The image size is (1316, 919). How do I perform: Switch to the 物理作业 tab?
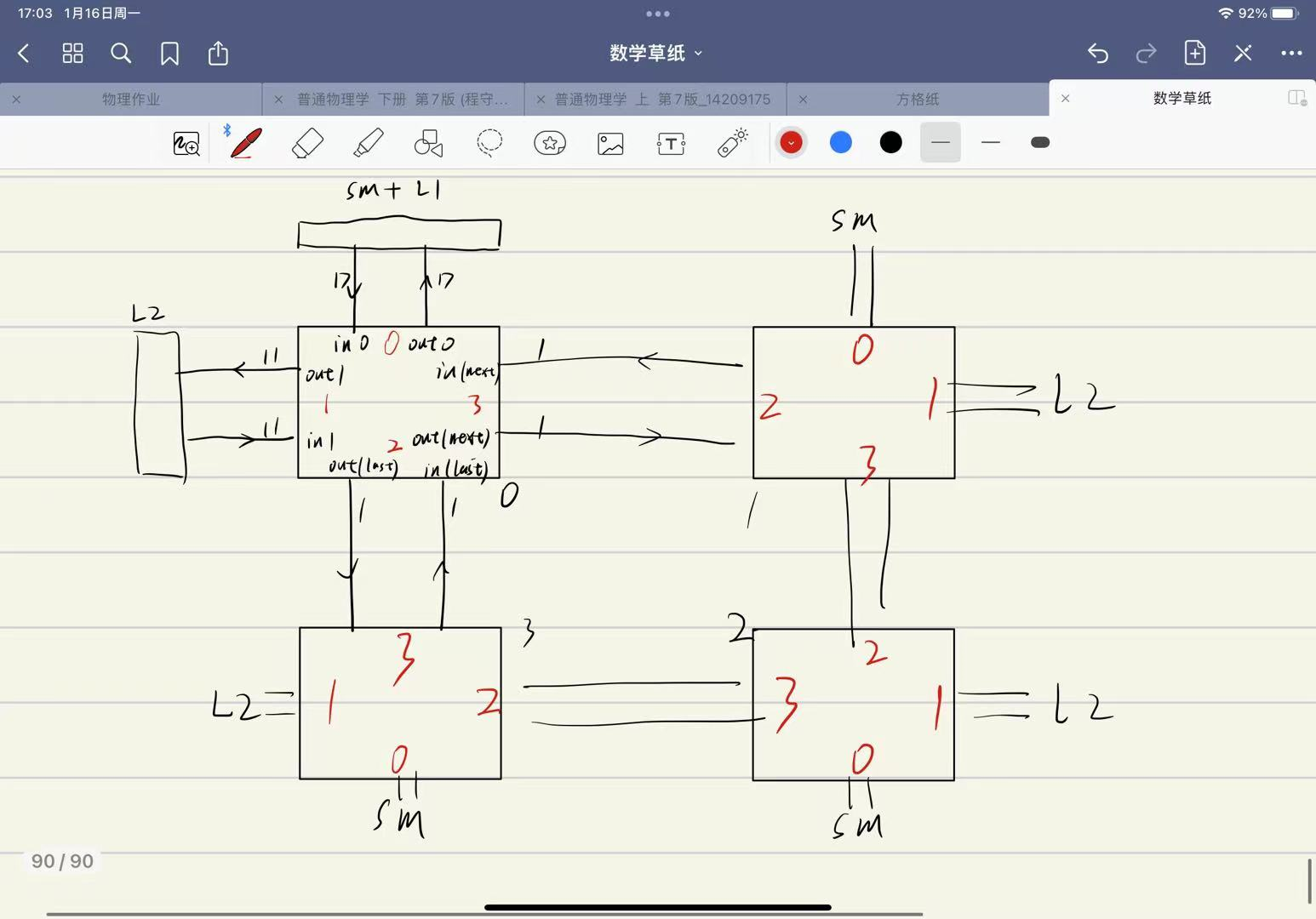coord(131,99)
